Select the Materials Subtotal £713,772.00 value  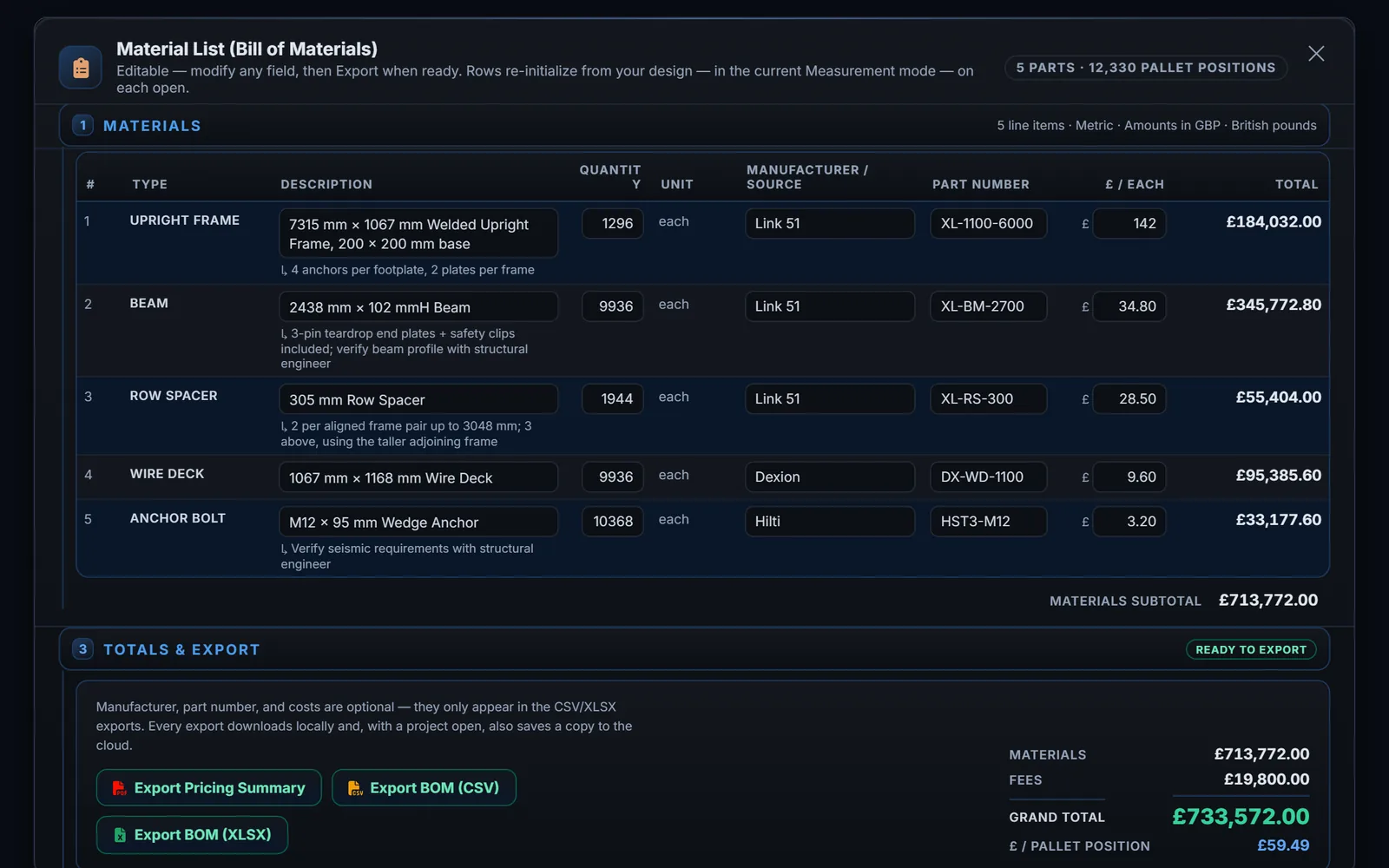point(1268,600)
